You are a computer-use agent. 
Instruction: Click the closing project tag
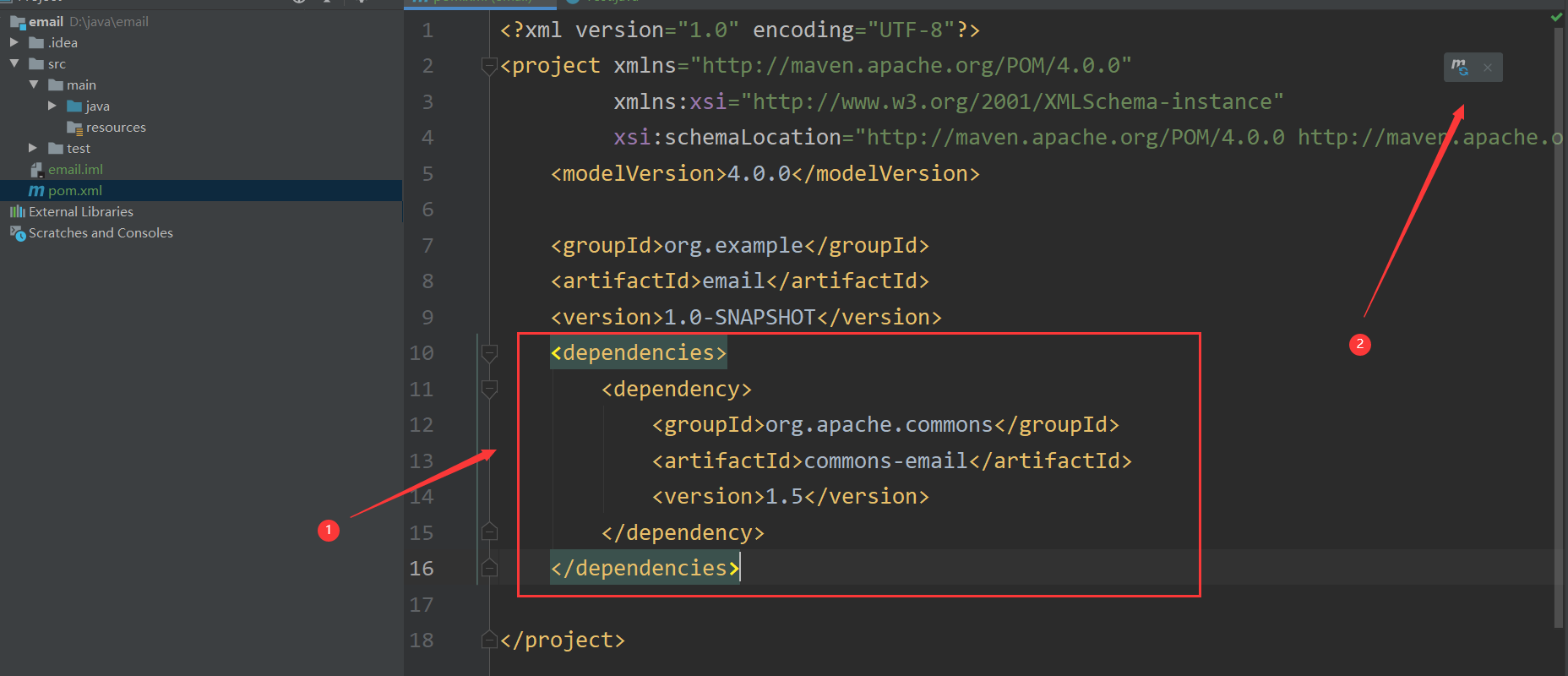[x=563, y=641]
